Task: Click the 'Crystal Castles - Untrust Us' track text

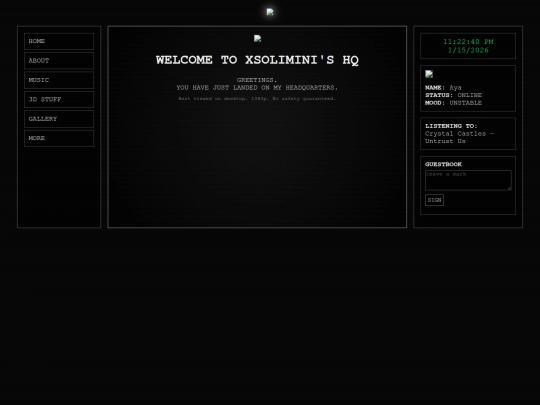Action: coord(459,137)
